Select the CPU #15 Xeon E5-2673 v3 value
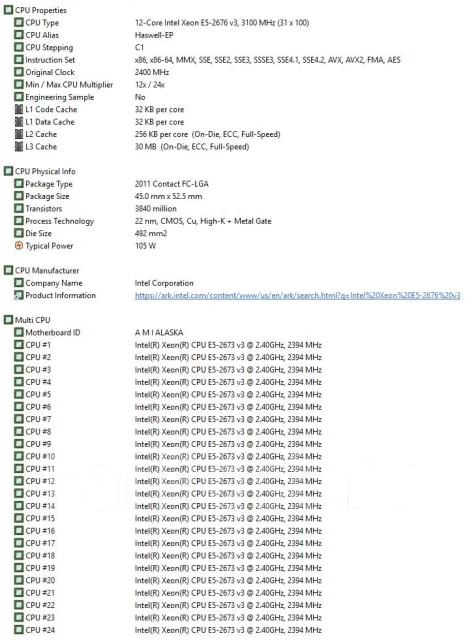The height and width of the screenshot is (640, 465). pyautogui.click(x=228, y=518)
